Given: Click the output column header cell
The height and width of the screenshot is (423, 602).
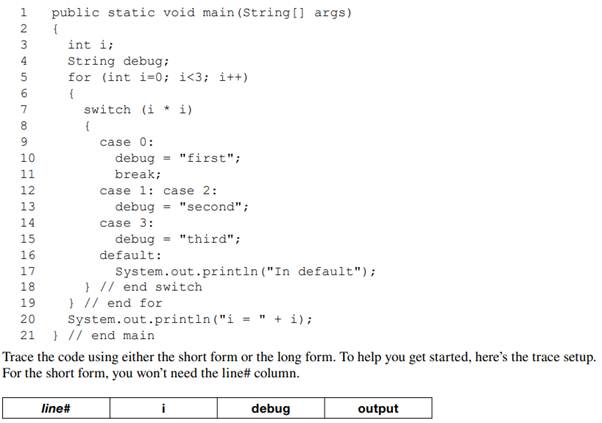Looking at the screenshot, I should point(377,408).
